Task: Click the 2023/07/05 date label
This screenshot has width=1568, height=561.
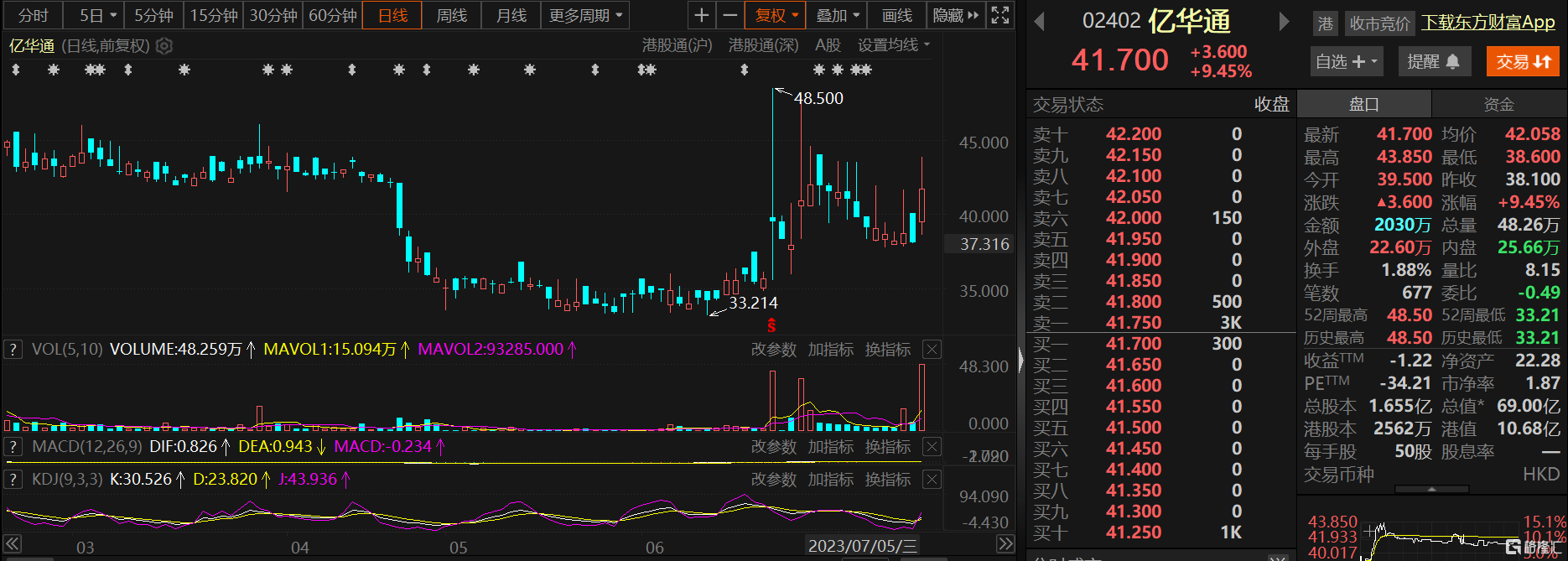Action: [863, 546]
